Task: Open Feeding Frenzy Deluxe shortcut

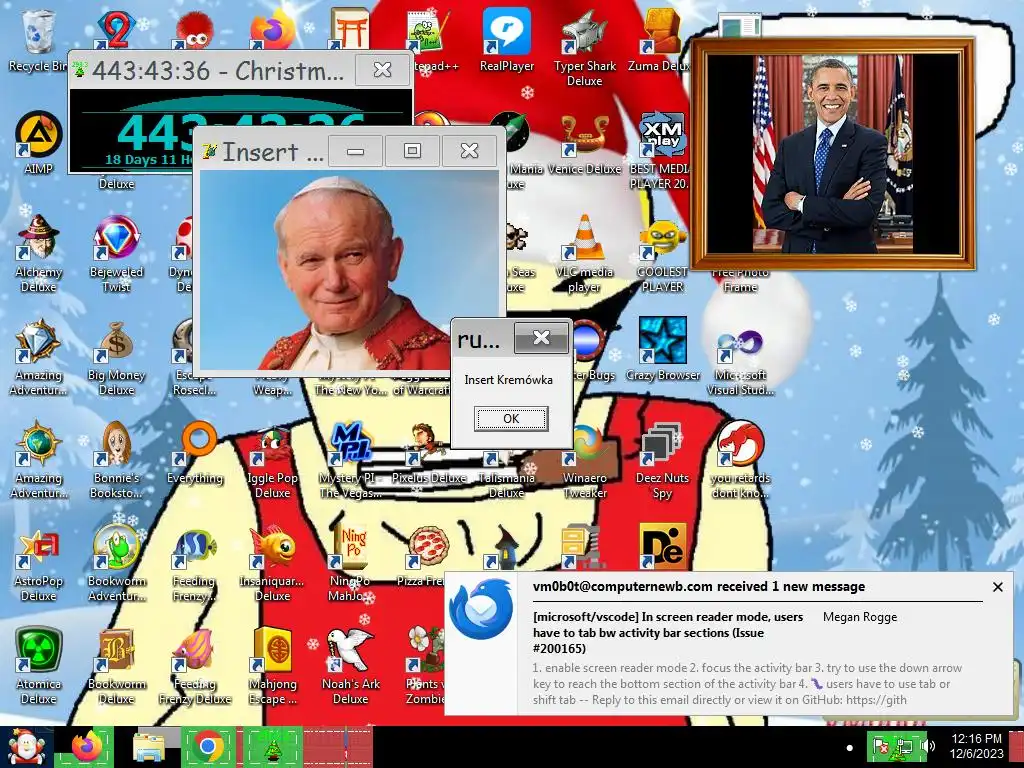Action: [x=195, y=666]
